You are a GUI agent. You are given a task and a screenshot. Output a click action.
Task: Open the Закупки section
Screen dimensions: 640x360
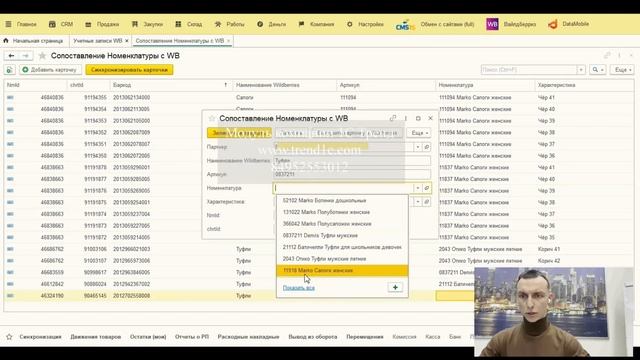point(147,24)
